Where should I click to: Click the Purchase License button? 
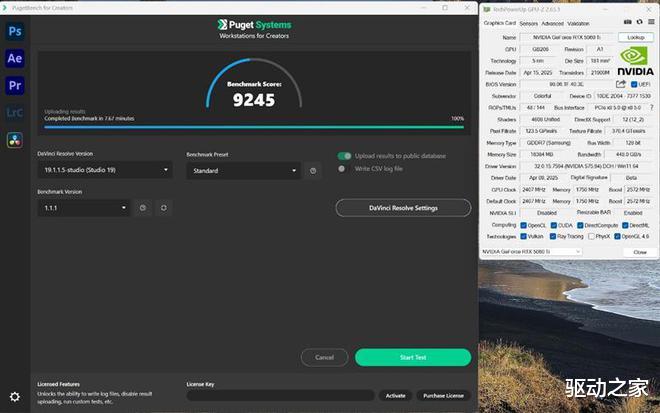coord(443,396)
